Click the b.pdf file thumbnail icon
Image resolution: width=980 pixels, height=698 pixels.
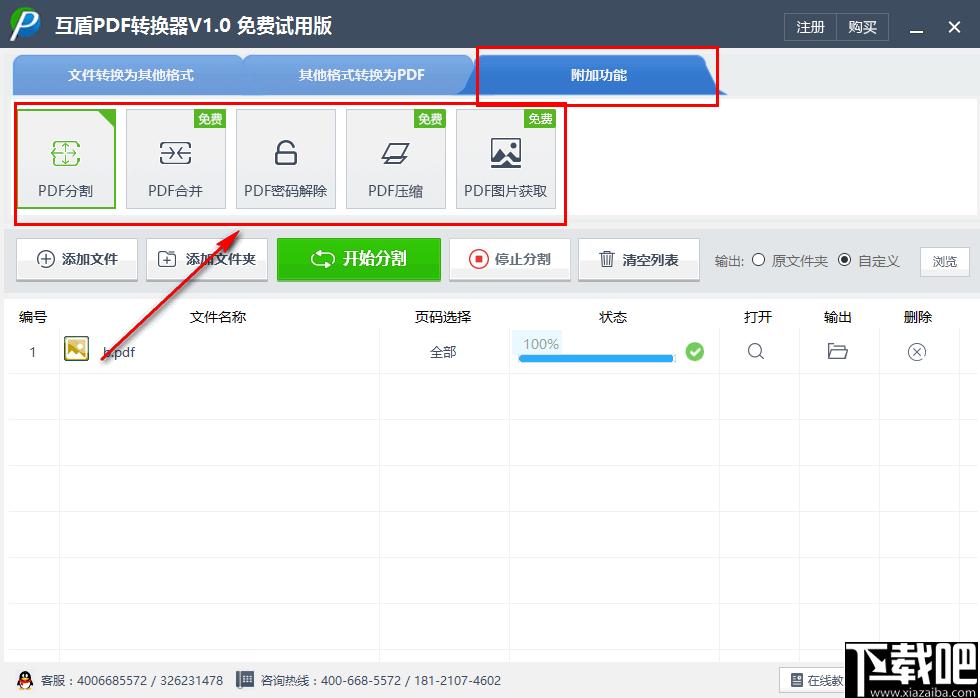(76, 349)
